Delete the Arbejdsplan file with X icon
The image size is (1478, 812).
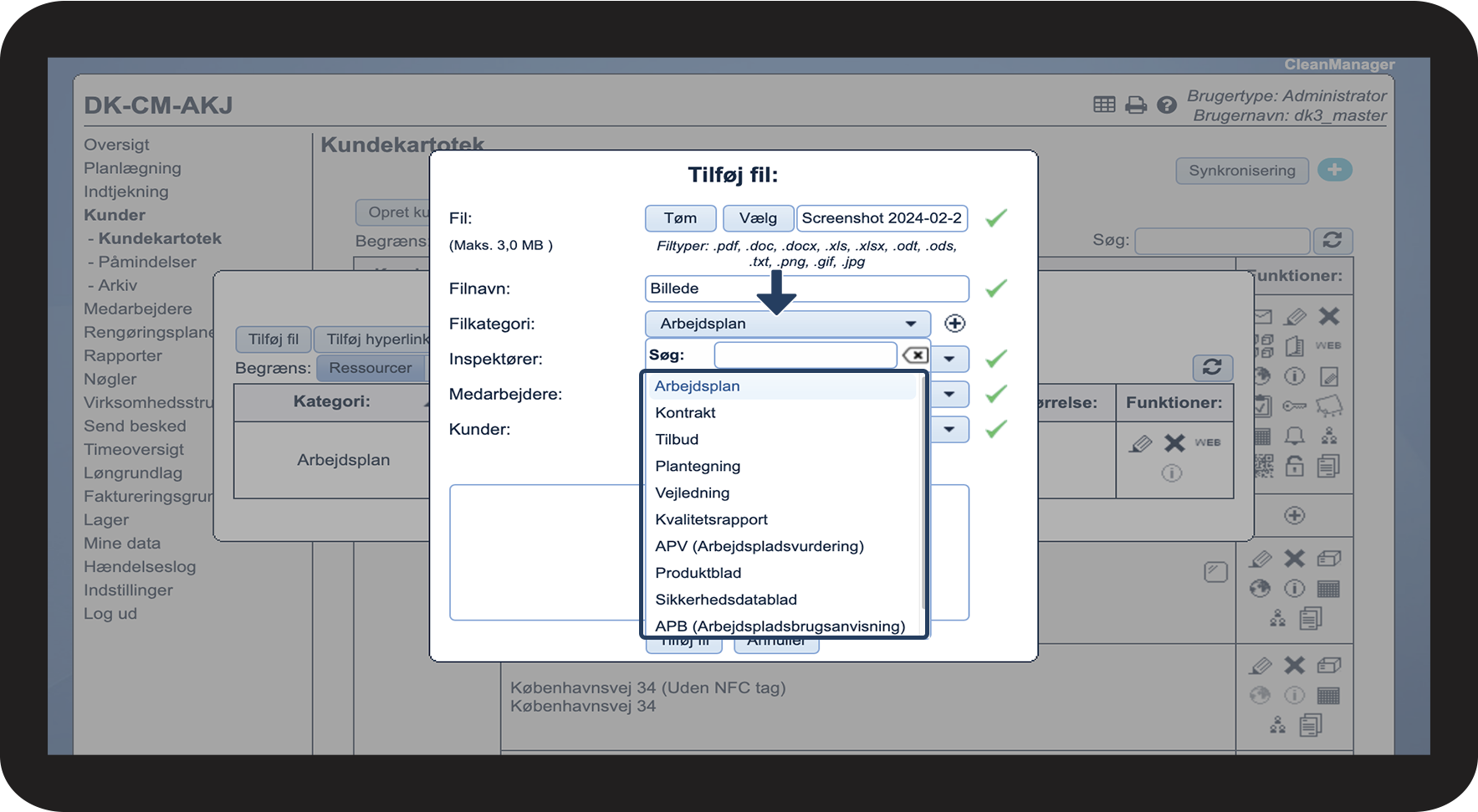[x=1174, y=443]
